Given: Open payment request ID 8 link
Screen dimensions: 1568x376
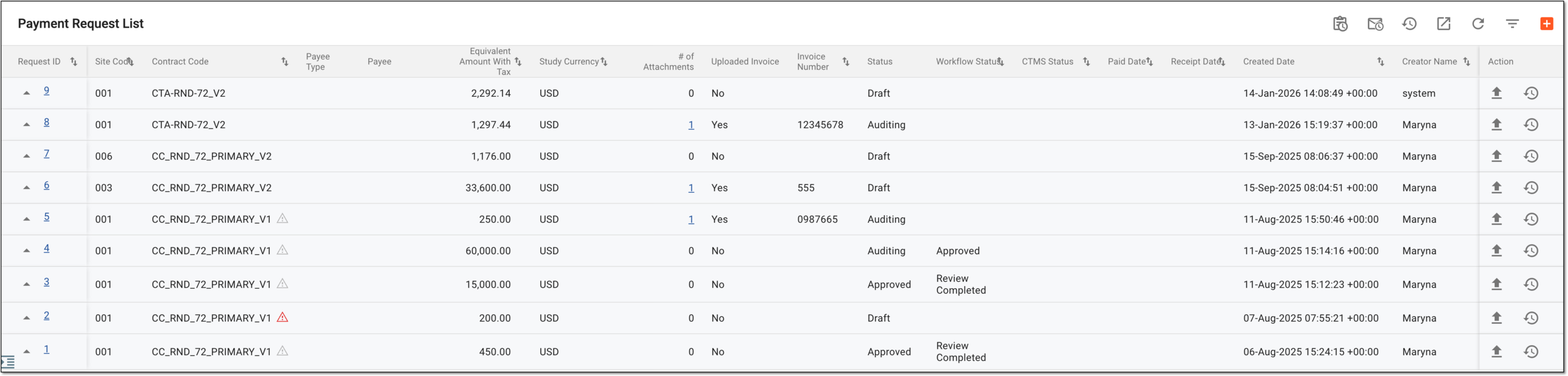Looking at the screenshot, I should pos(46,122).
